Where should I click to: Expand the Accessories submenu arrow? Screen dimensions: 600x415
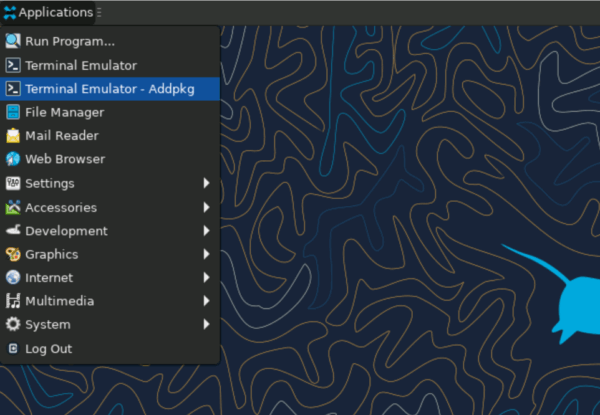coord(207,207)
